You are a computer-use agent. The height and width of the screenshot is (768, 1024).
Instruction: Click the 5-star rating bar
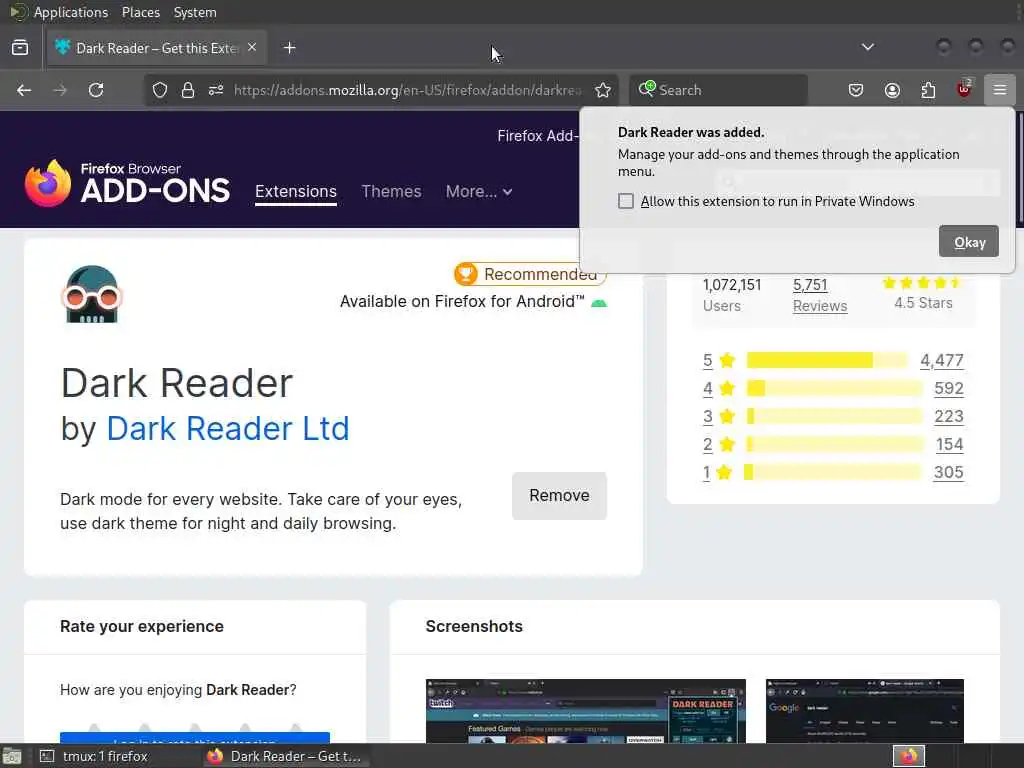coord(827,360)
